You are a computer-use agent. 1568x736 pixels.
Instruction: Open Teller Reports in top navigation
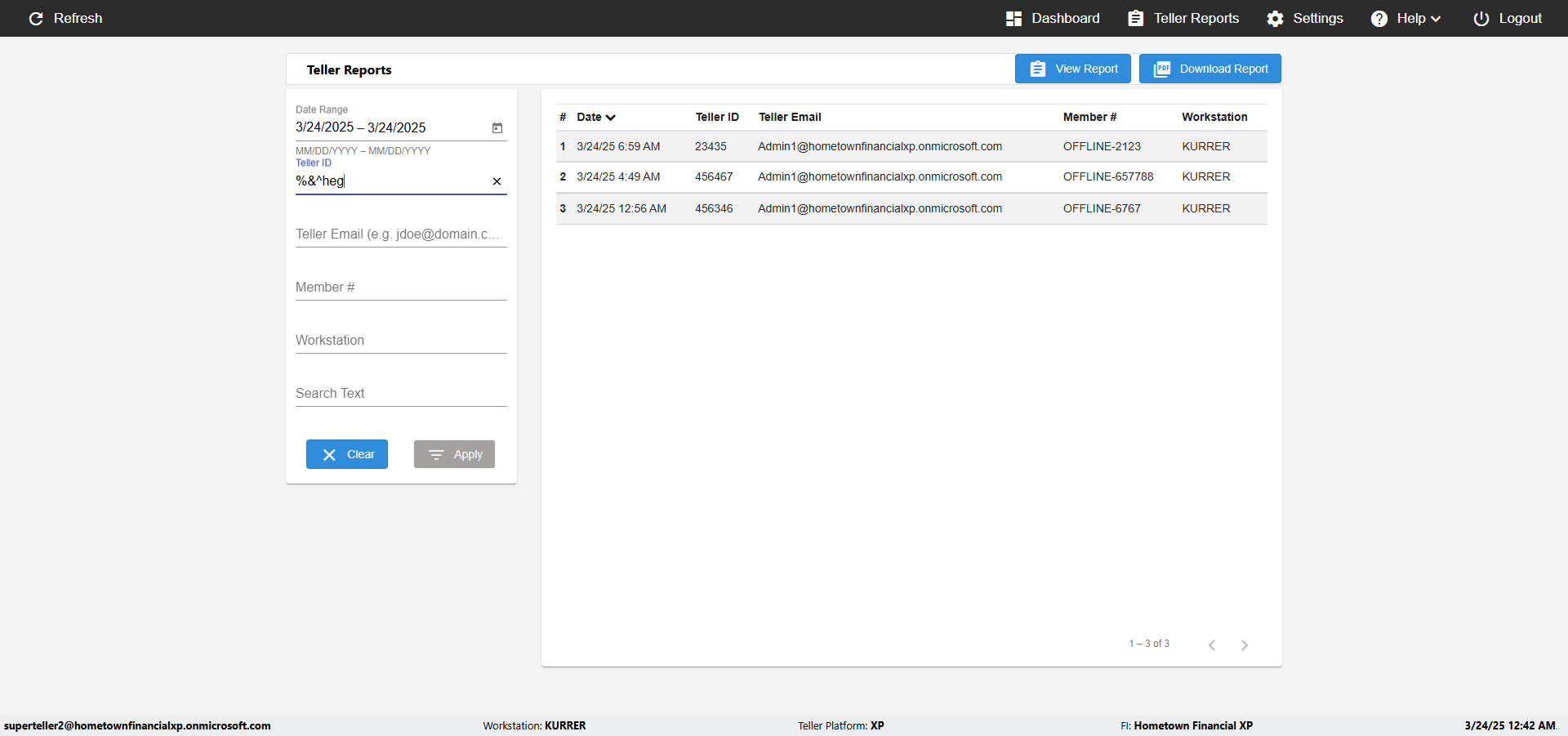pyautogui.click(x=1183, y=18)
